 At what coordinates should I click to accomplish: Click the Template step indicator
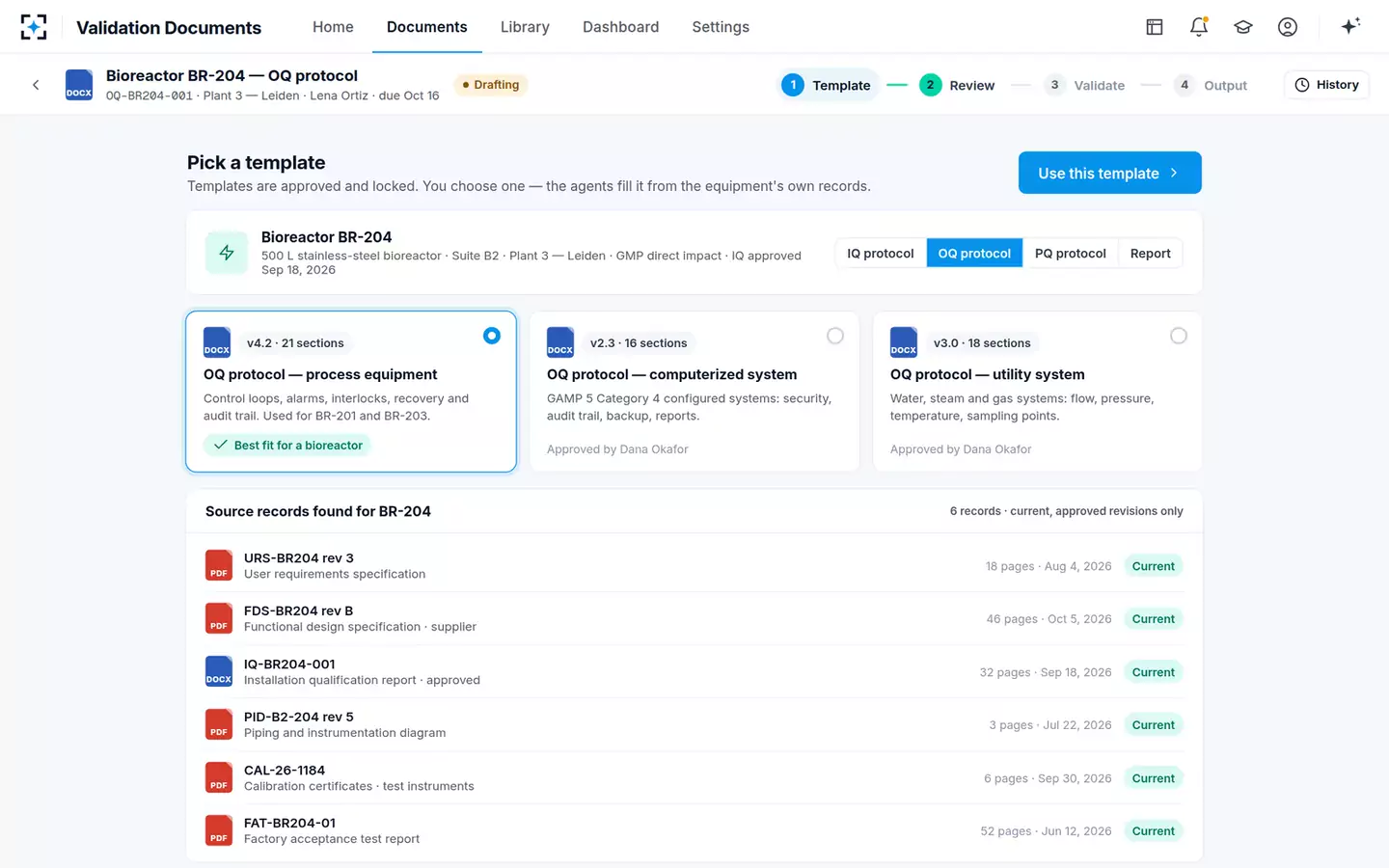point(827,85)
